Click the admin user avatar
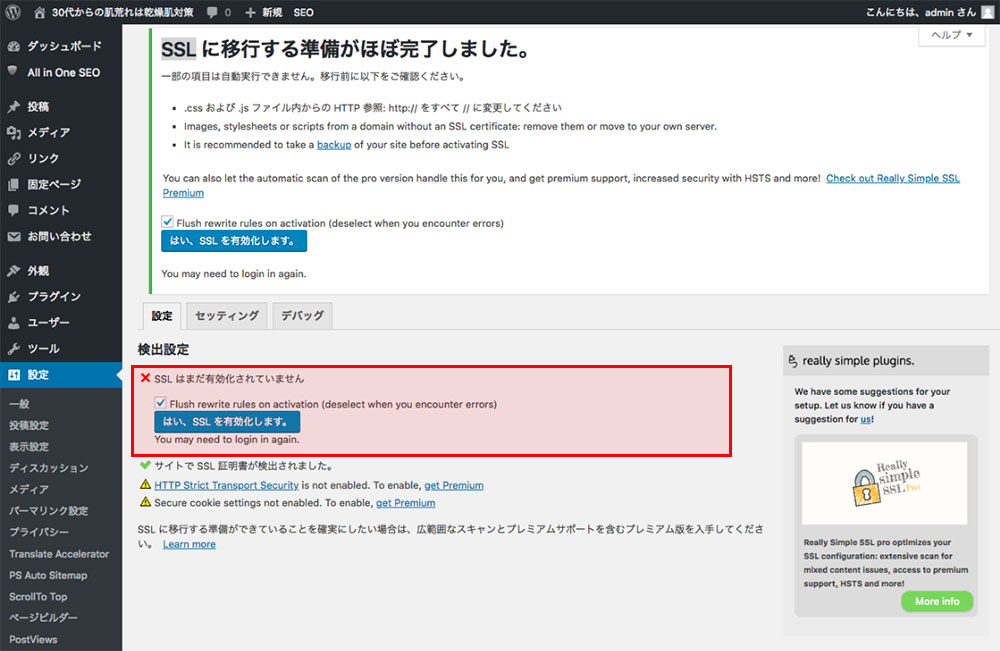 coord(987,12)
